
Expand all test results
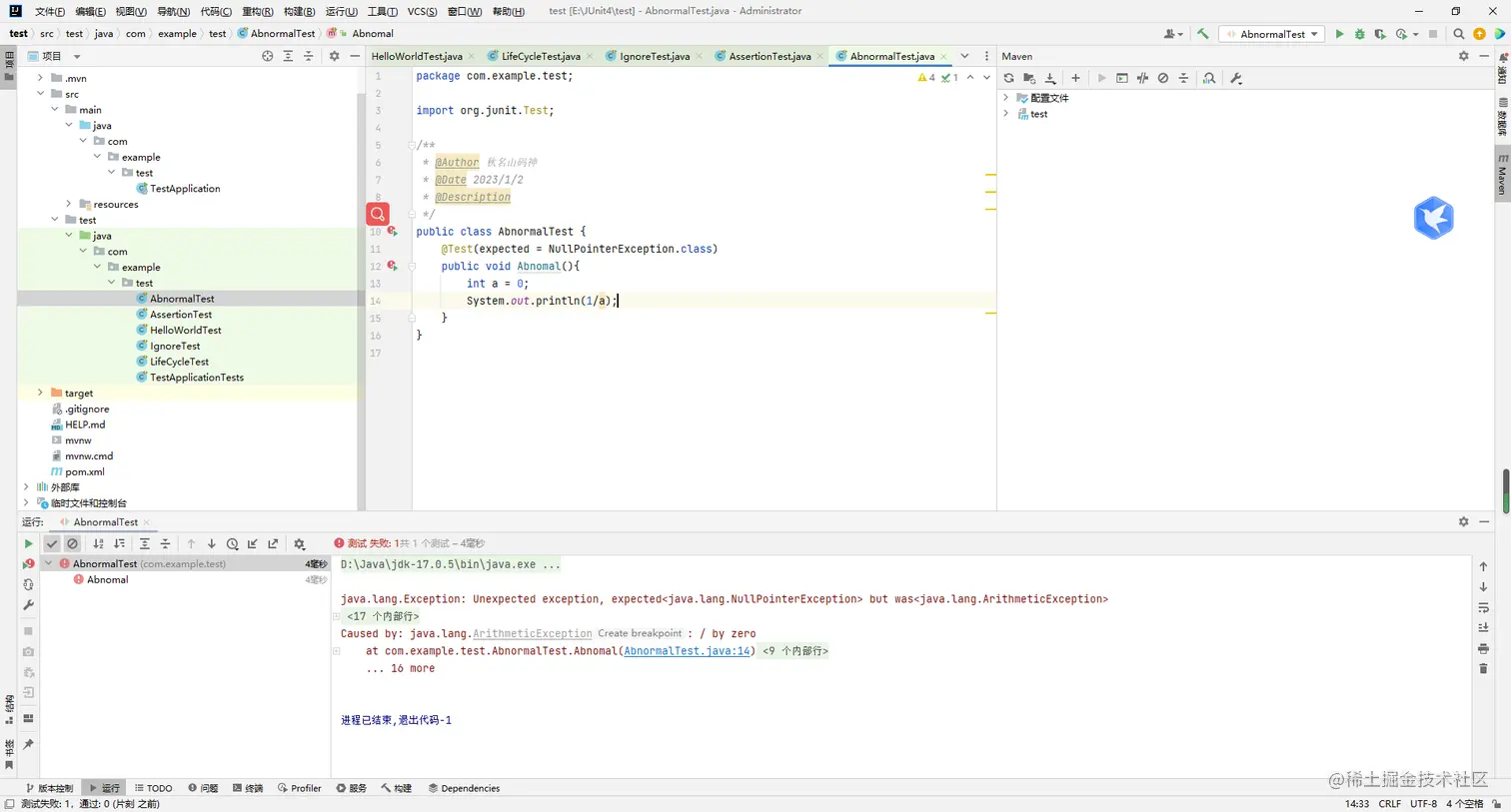(144, 544)
